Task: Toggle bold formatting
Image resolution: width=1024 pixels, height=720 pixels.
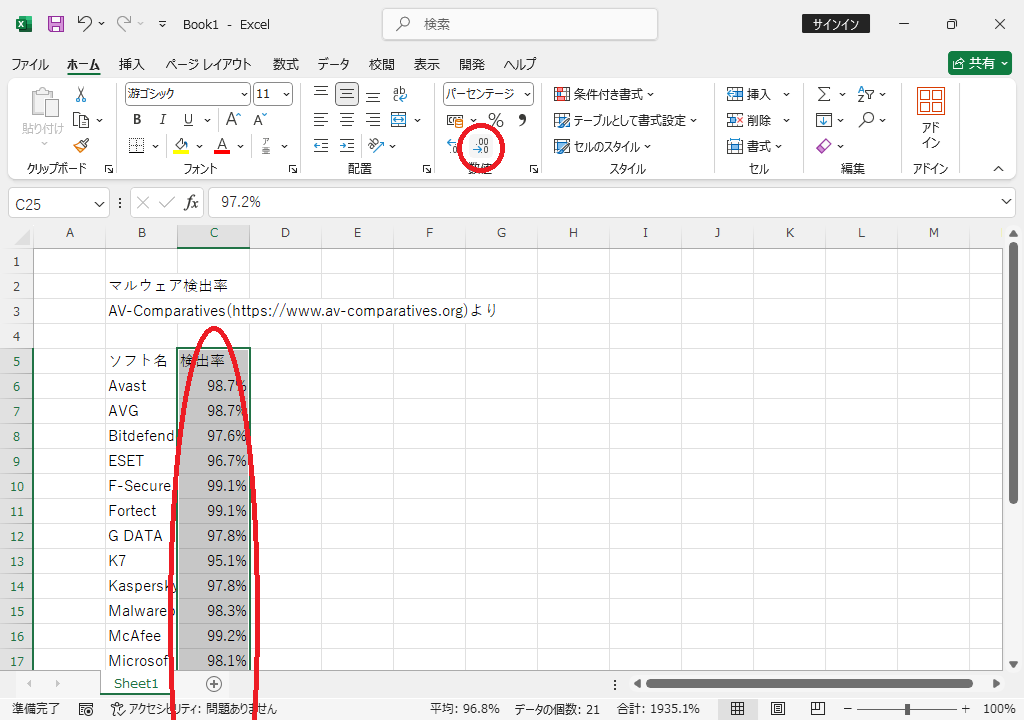Action: 137,120
